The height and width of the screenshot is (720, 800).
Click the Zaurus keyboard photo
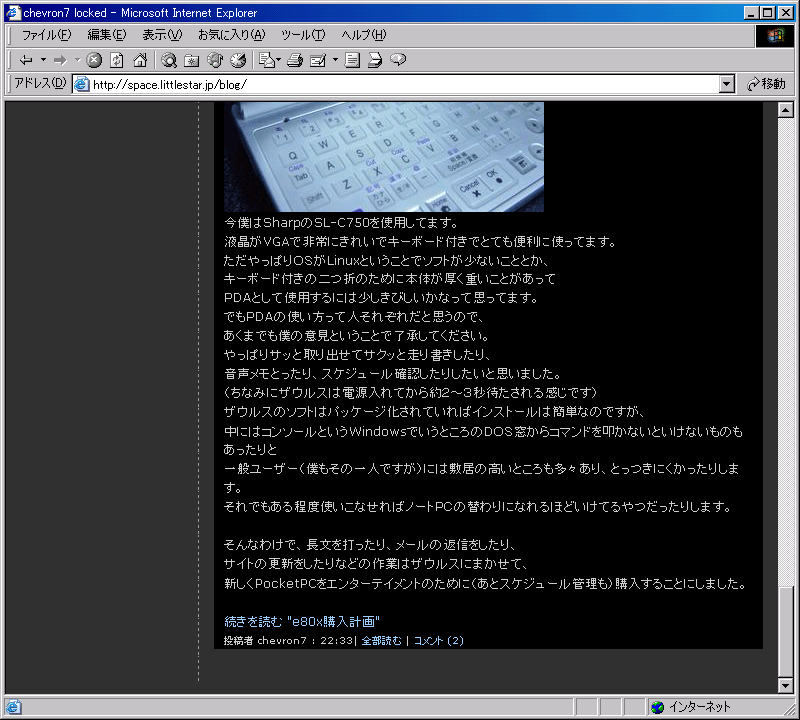coord(384,157)
